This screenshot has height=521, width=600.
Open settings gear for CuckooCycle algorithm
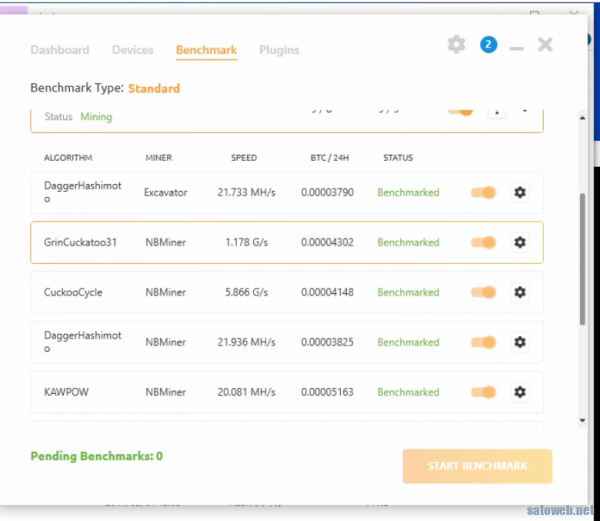point(519,292)
